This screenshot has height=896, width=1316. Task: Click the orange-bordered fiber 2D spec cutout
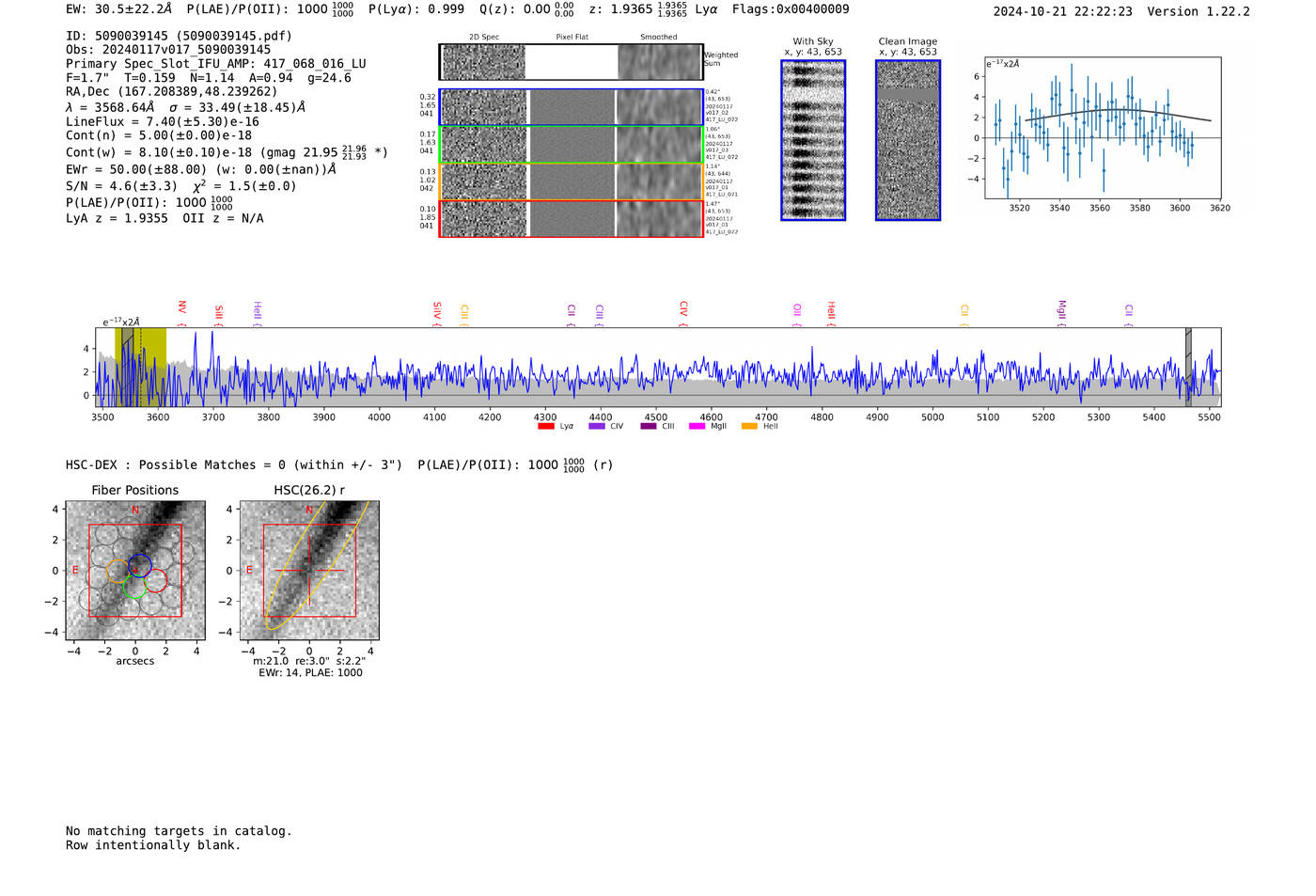coord(571,181)
